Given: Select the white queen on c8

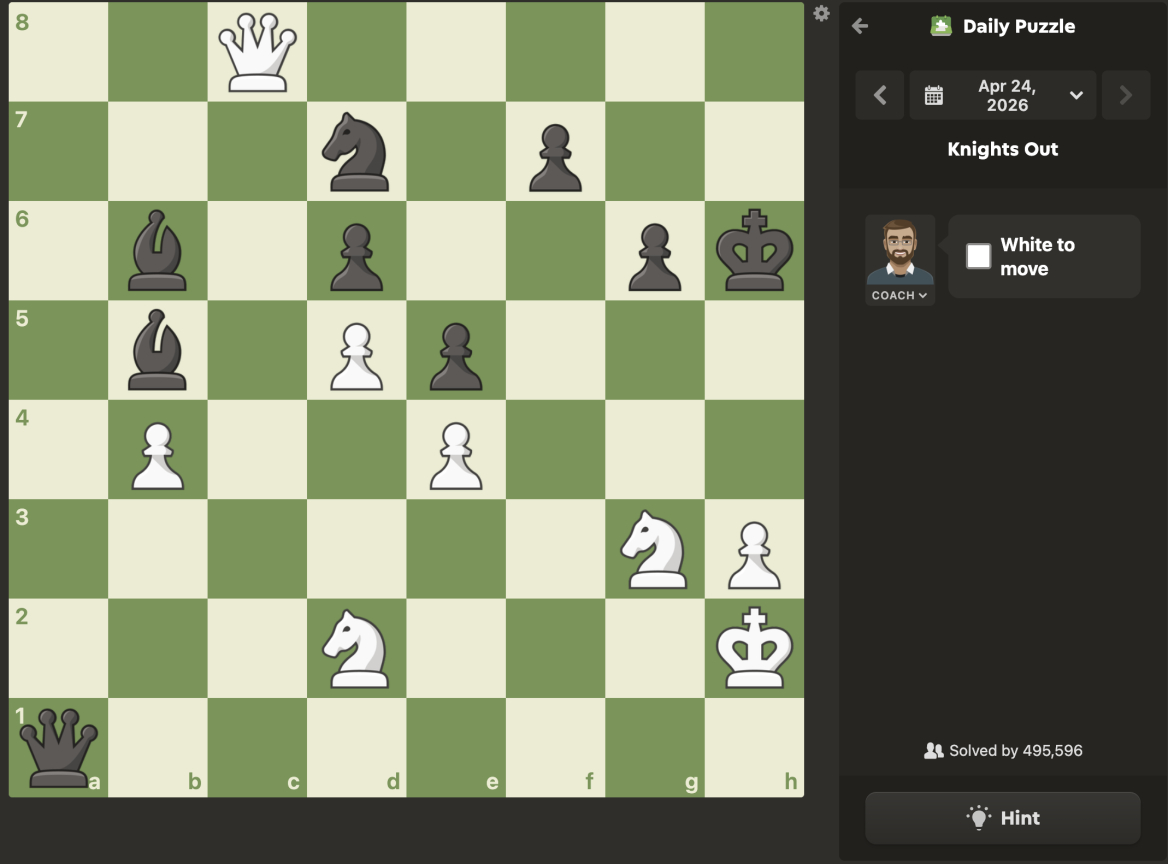Looking at the screenshot, I should pyautogui.click(x=257, y=52).
